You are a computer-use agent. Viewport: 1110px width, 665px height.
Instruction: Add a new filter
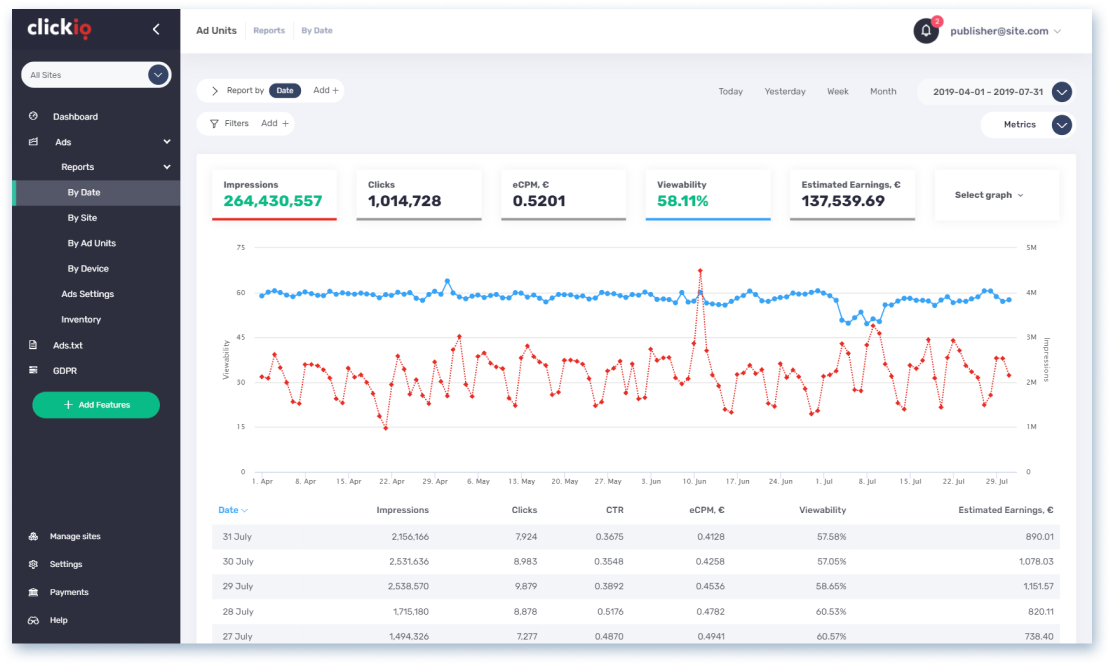(x=275, y=124)
